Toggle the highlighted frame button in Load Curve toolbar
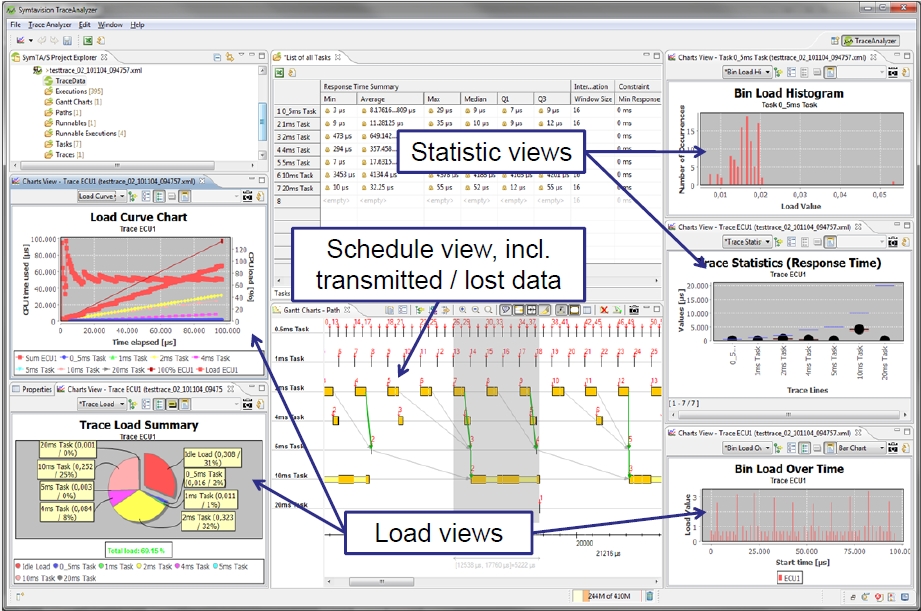The image size is (921, 611). pos(185,196)
